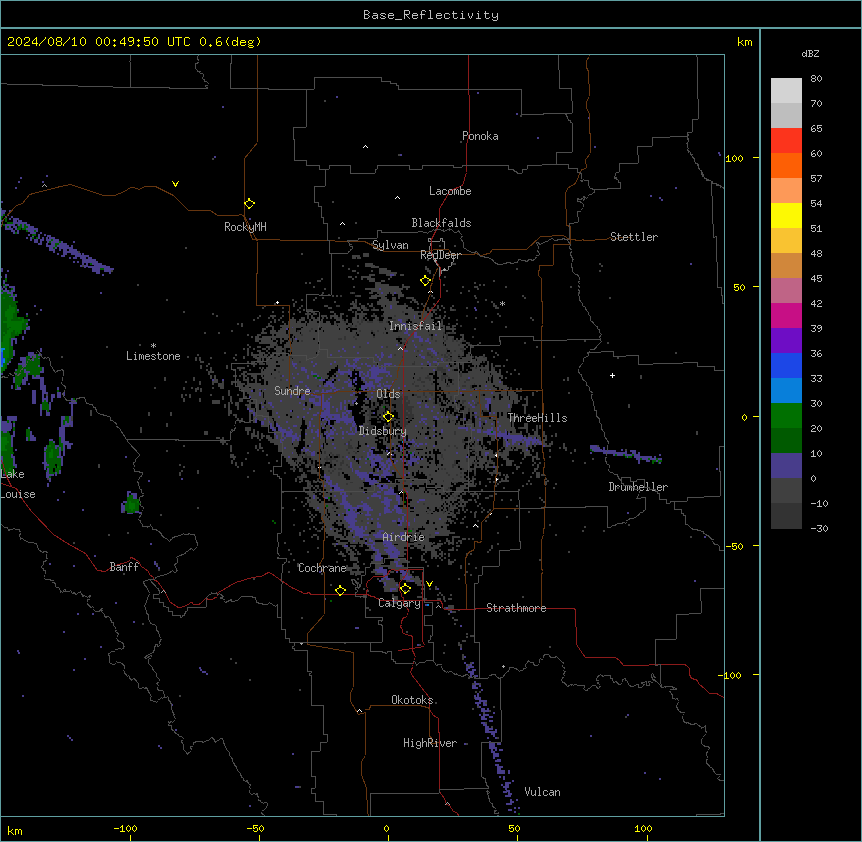Screen dimensions: 862x842
Task: Select the Didsbury label
Action: pos(383,431)
